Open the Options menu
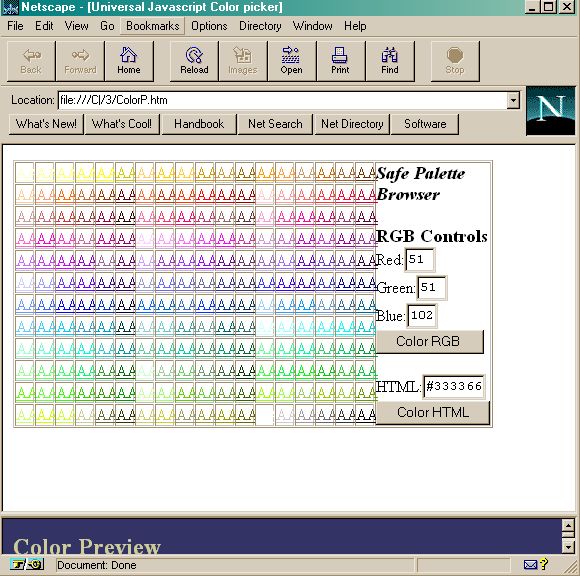 pyautogui.click(x=209, y=26)
